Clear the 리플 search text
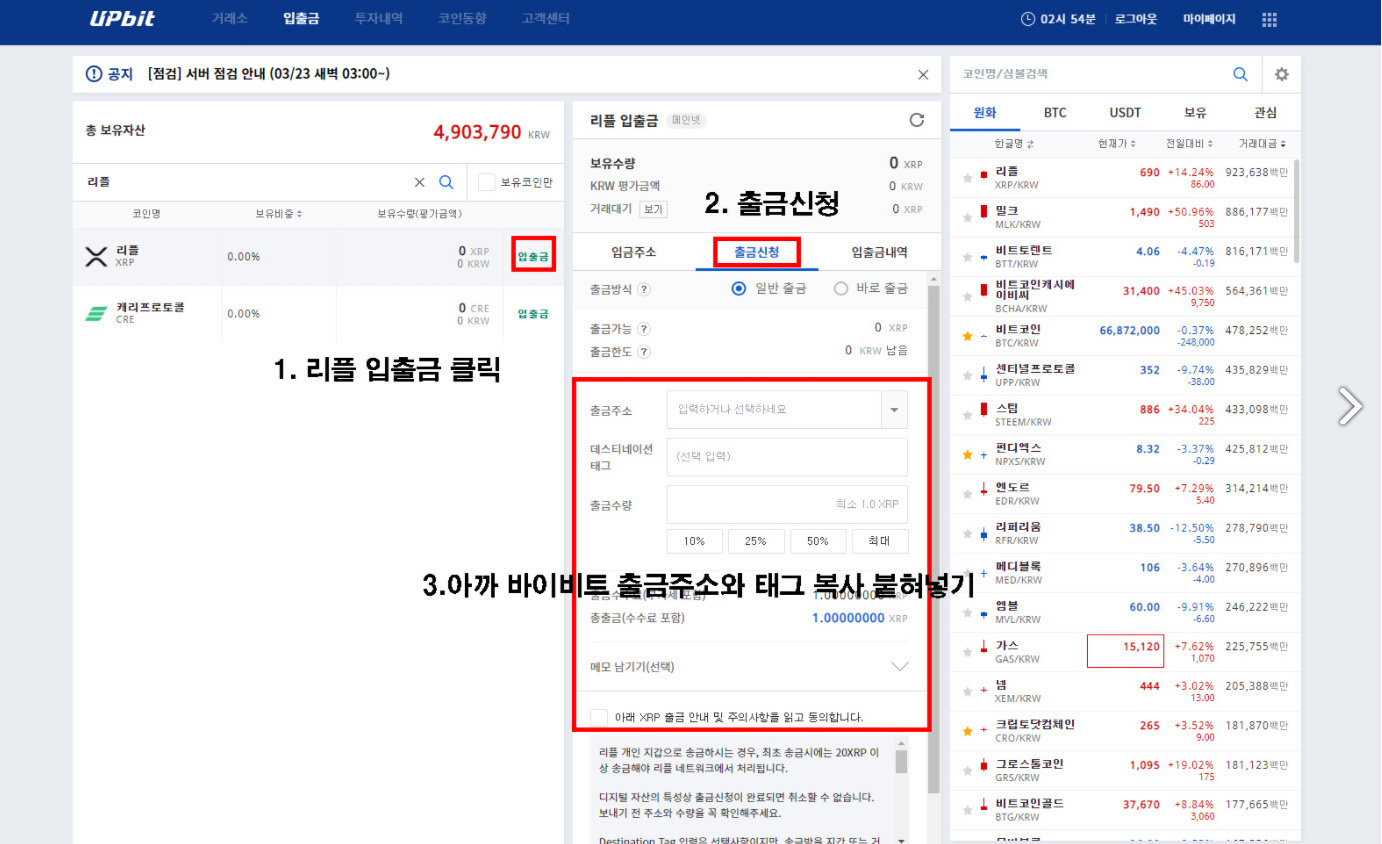1382x844 pixels. click(420, 182)
